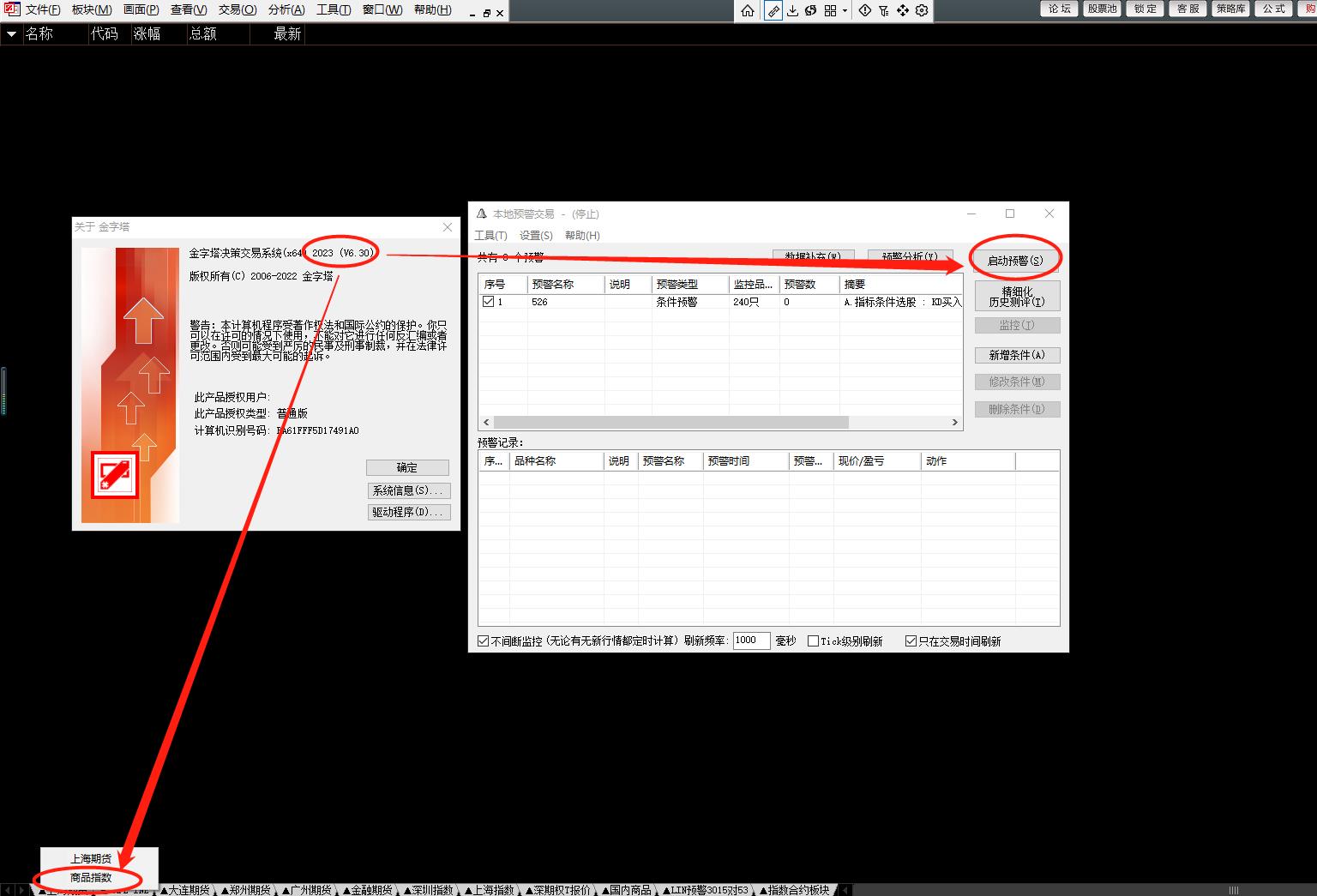Open 系统信息(S)... in About dialog
The height and width of the screenshot is (896, 1317).
tap(408, 490)
